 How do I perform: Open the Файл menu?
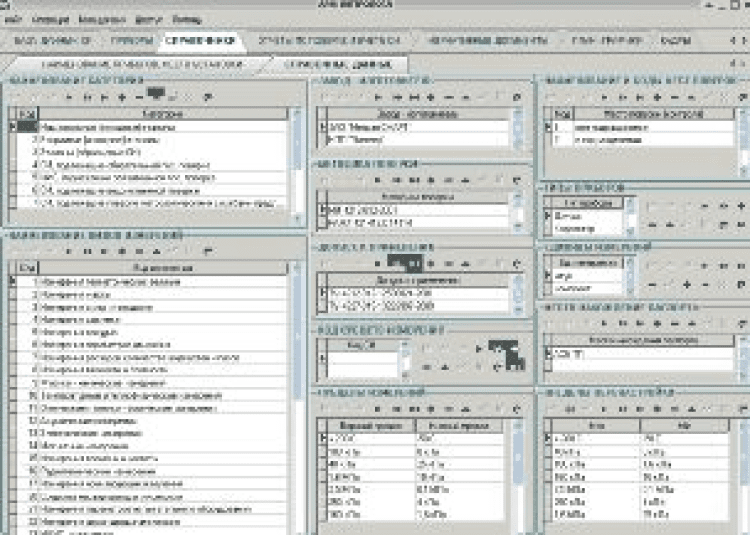[x=9, y=19]
